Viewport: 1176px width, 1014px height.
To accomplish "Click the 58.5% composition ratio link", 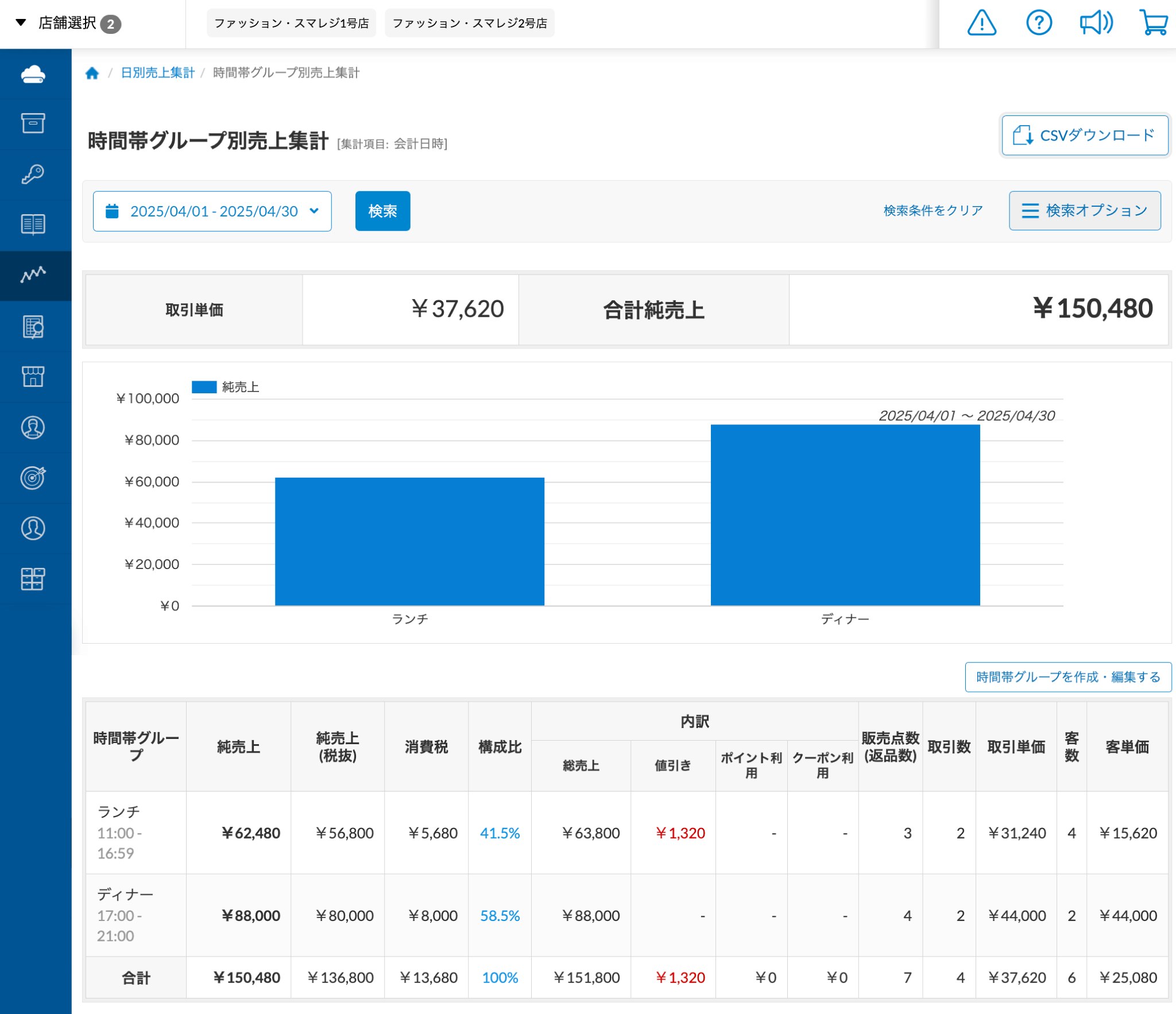I will click(500, 916).
